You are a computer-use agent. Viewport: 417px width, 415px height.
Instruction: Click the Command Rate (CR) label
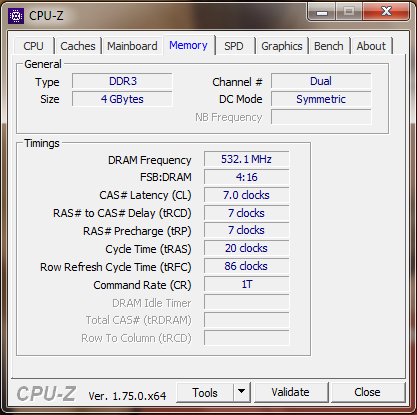pos(142,285)
